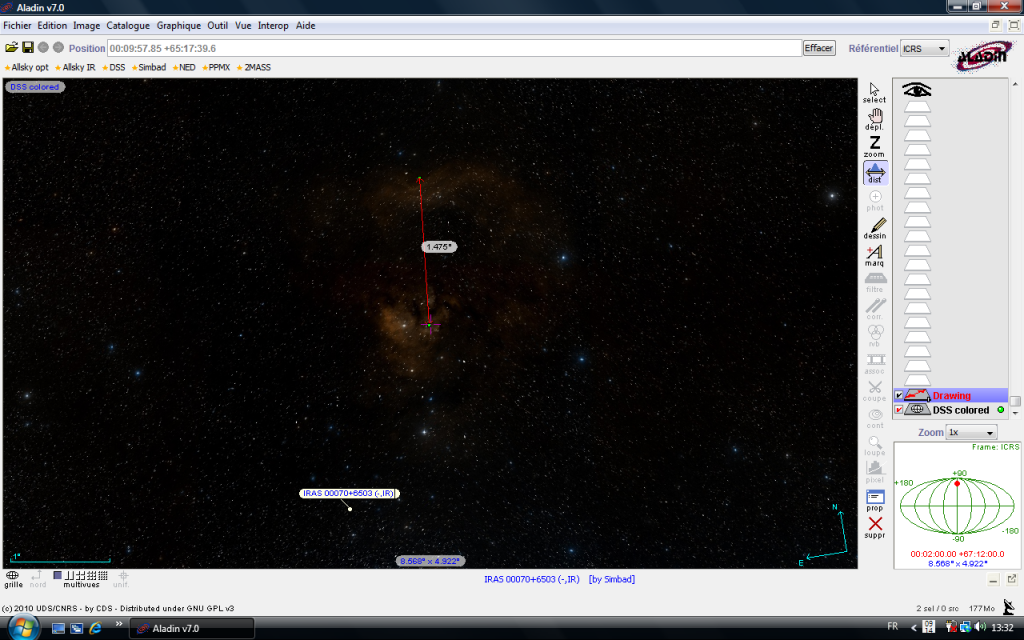This screenshot has height=640, width=1024.
Task: Select single-view mode in multivues
Action: pos(57,575)
